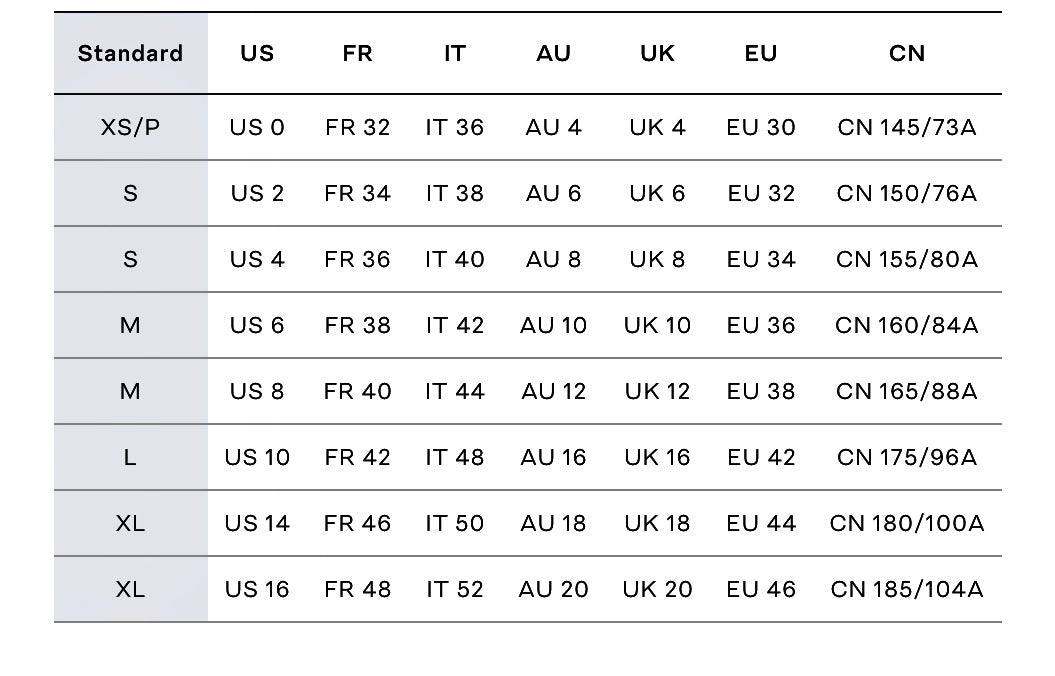Select the IT column header
1055x676 pixels.
(x=455, y=54)
